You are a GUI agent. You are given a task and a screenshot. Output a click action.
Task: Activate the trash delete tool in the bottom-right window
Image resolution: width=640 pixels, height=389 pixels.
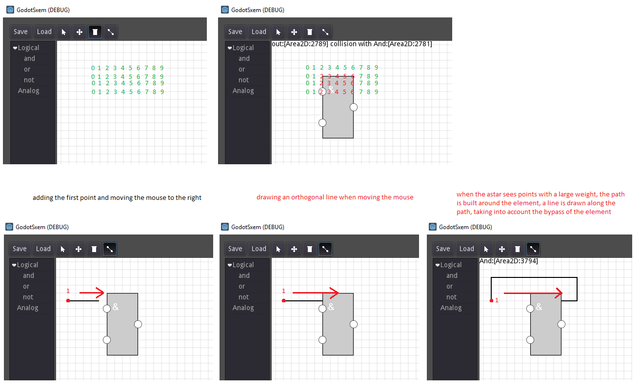(x=517, y=249)
